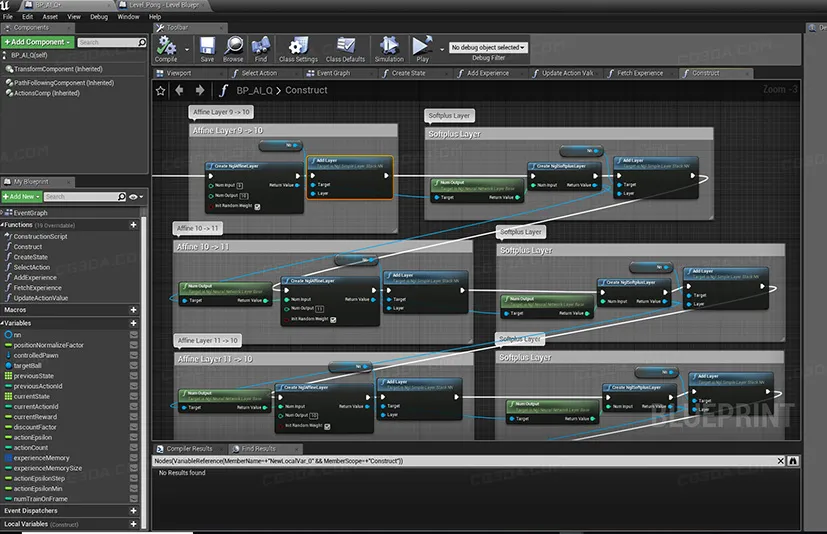This screenshot has height=534, width=827.
Task: Click the variable type pill for actionEpsilon
Action: pyautogui.click(x=8, y=437)
